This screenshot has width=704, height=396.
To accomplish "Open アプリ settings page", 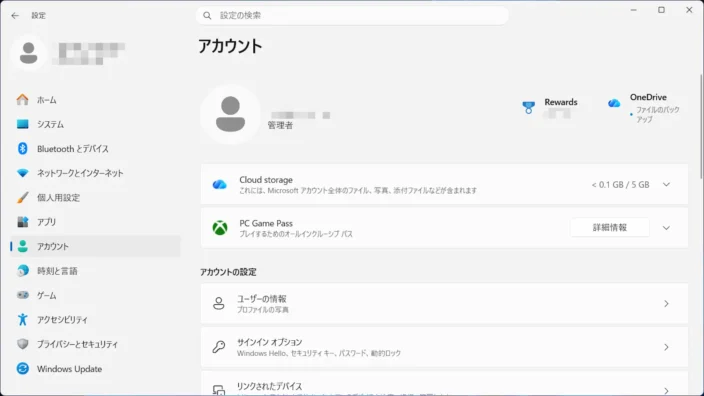I will 95,222.
